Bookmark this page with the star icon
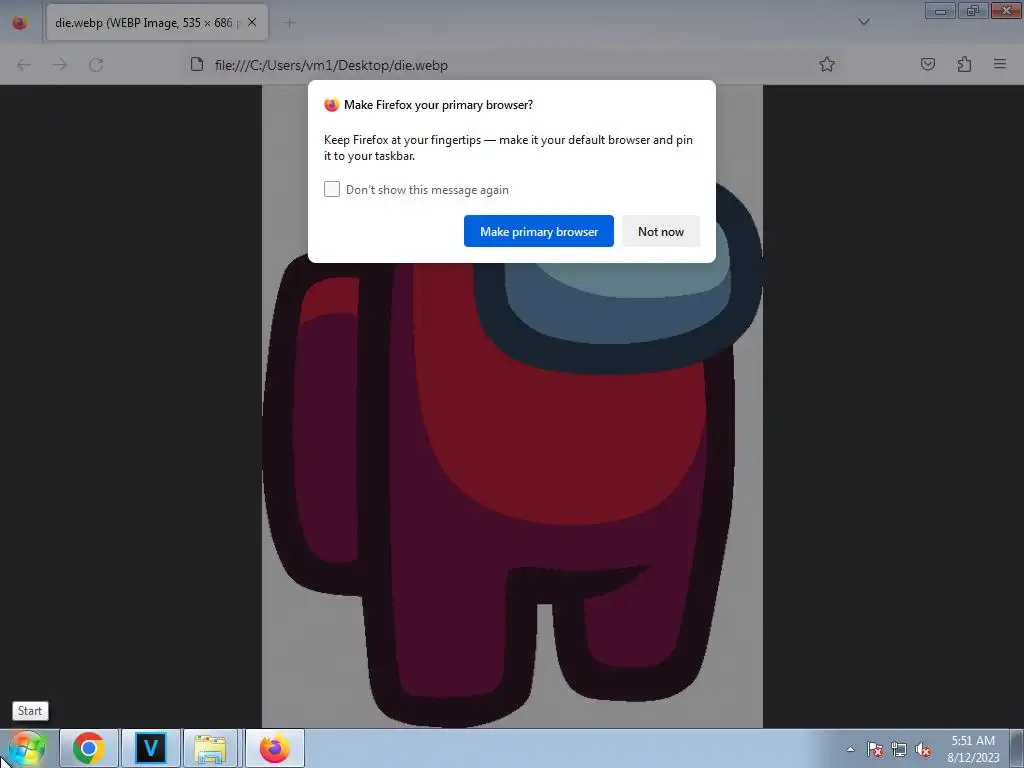 (827, 64)
